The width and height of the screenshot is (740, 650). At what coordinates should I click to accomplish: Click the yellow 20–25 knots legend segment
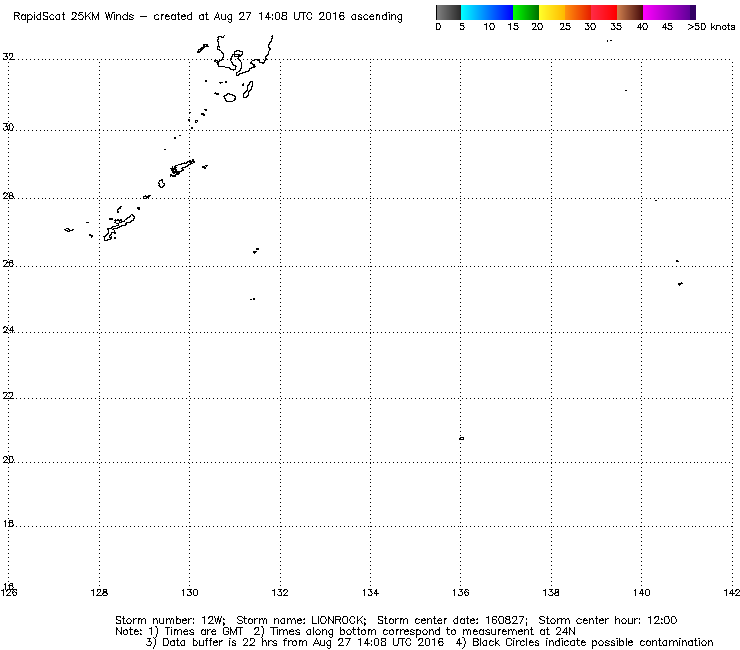552,12
